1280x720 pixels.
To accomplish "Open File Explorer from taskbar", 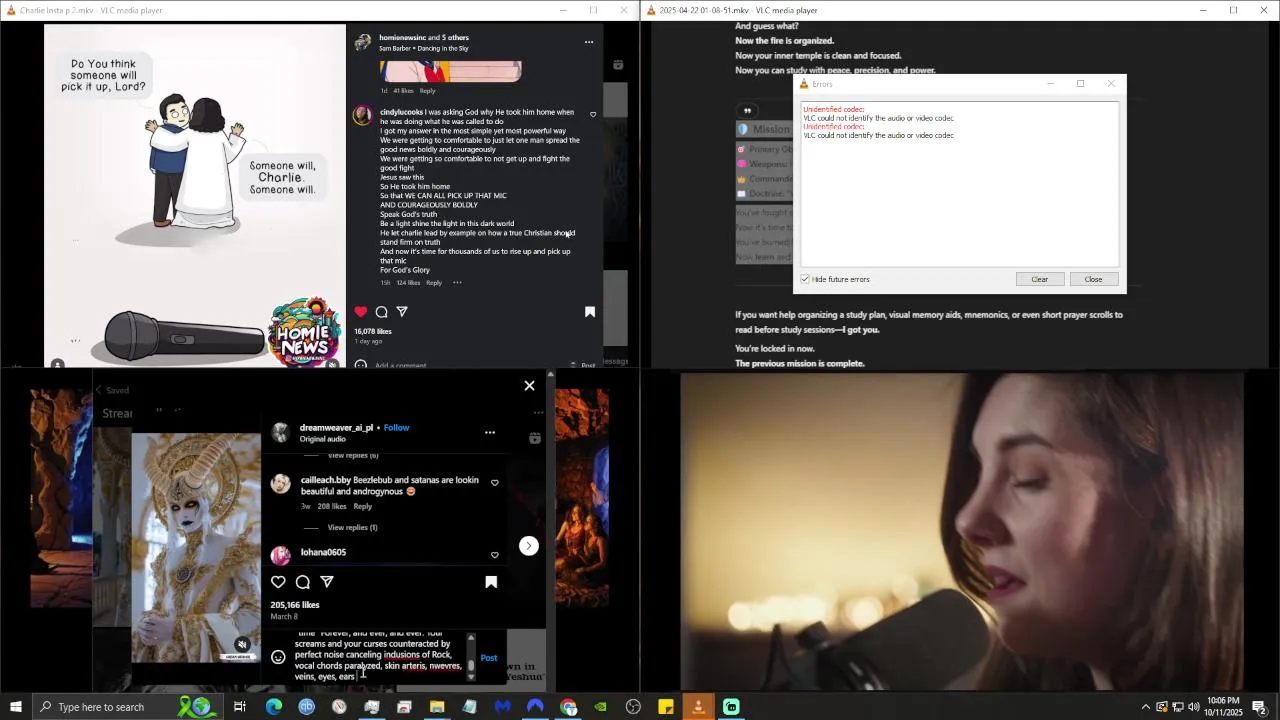I will click(x=437, y=707).
